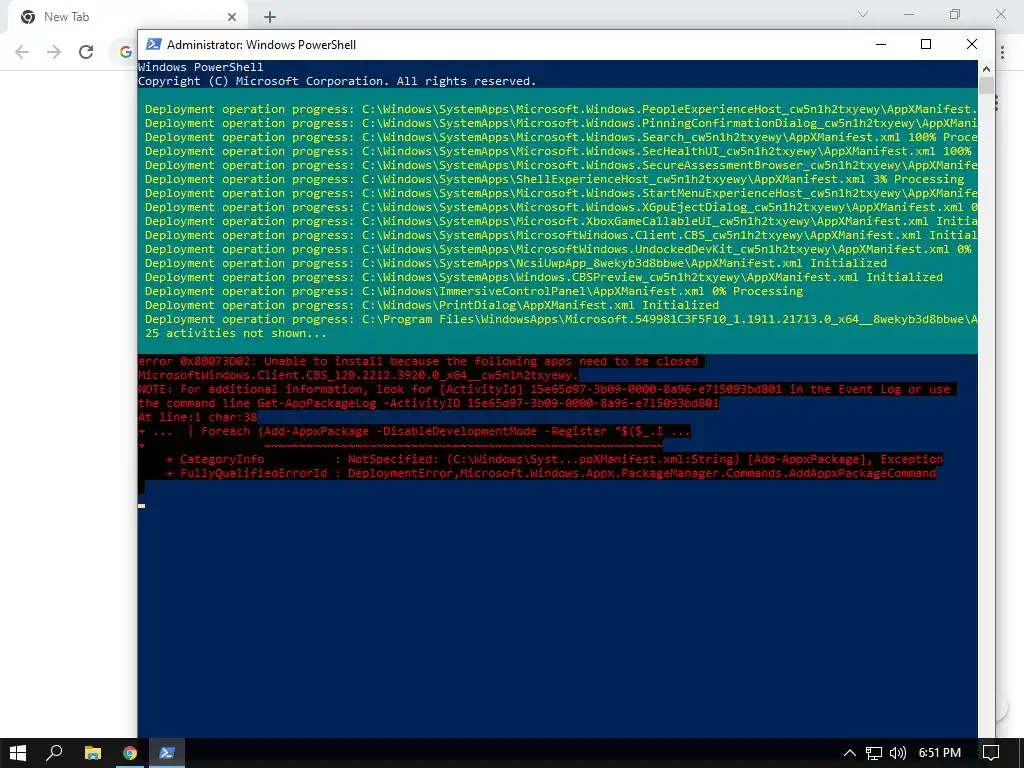1024x768 pixels.
Task: Go forward in Chrome window
Action: [54, 52]
